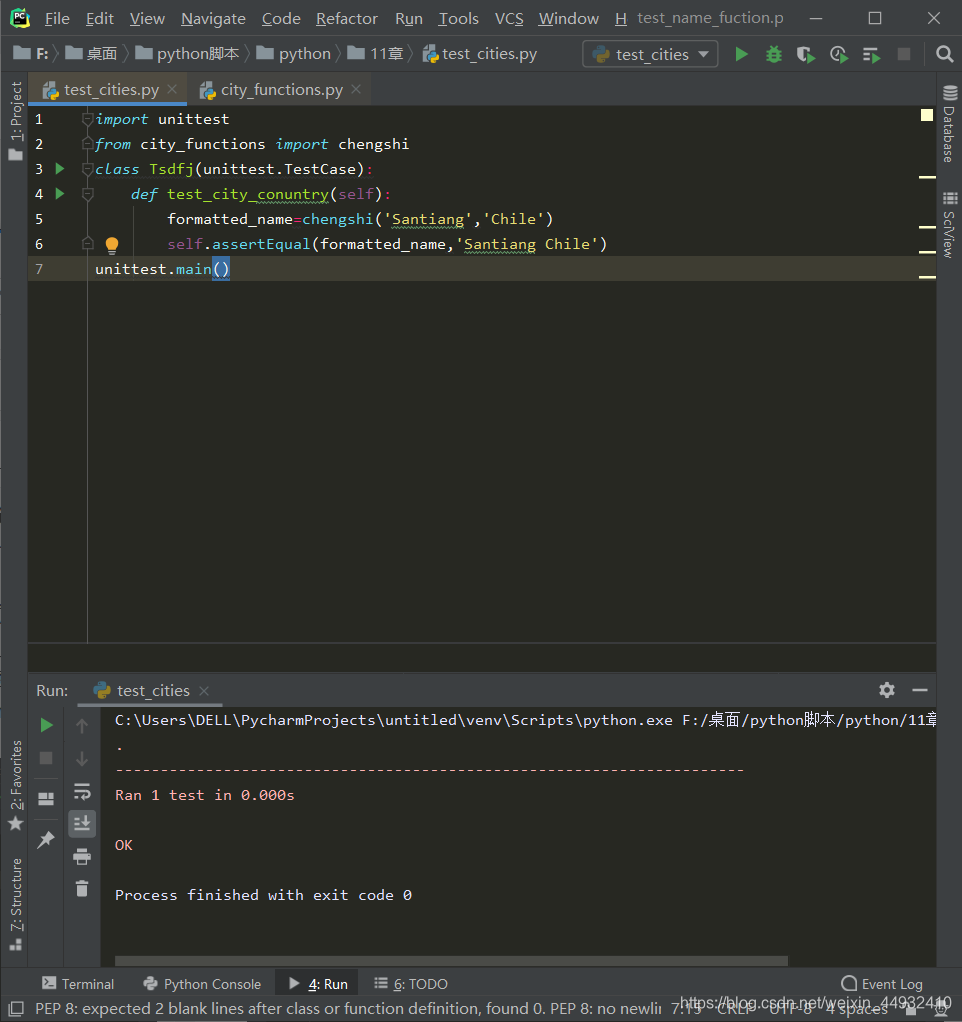Click the Run panel up arrow
The height and width of the screenshot is (1022, 962).
coord(81,725)
